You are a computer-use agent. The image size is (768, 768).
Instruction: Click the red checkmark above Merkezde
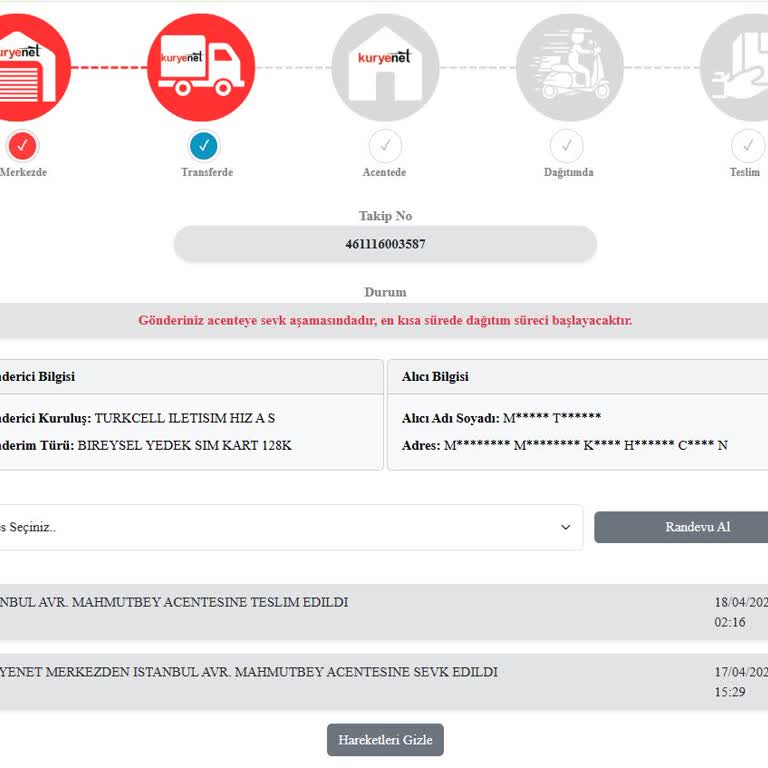23,145
